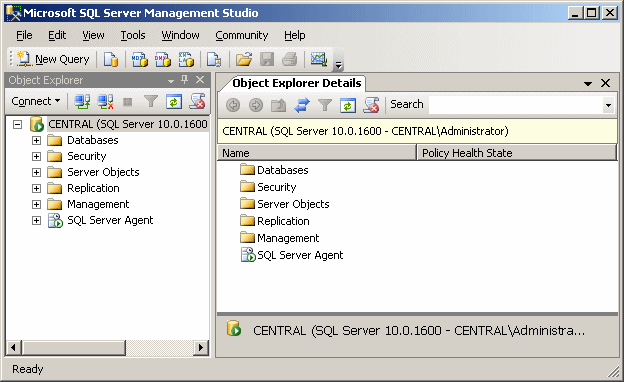
Task: Open the Search box dropdown arrow
Action: 608,105
